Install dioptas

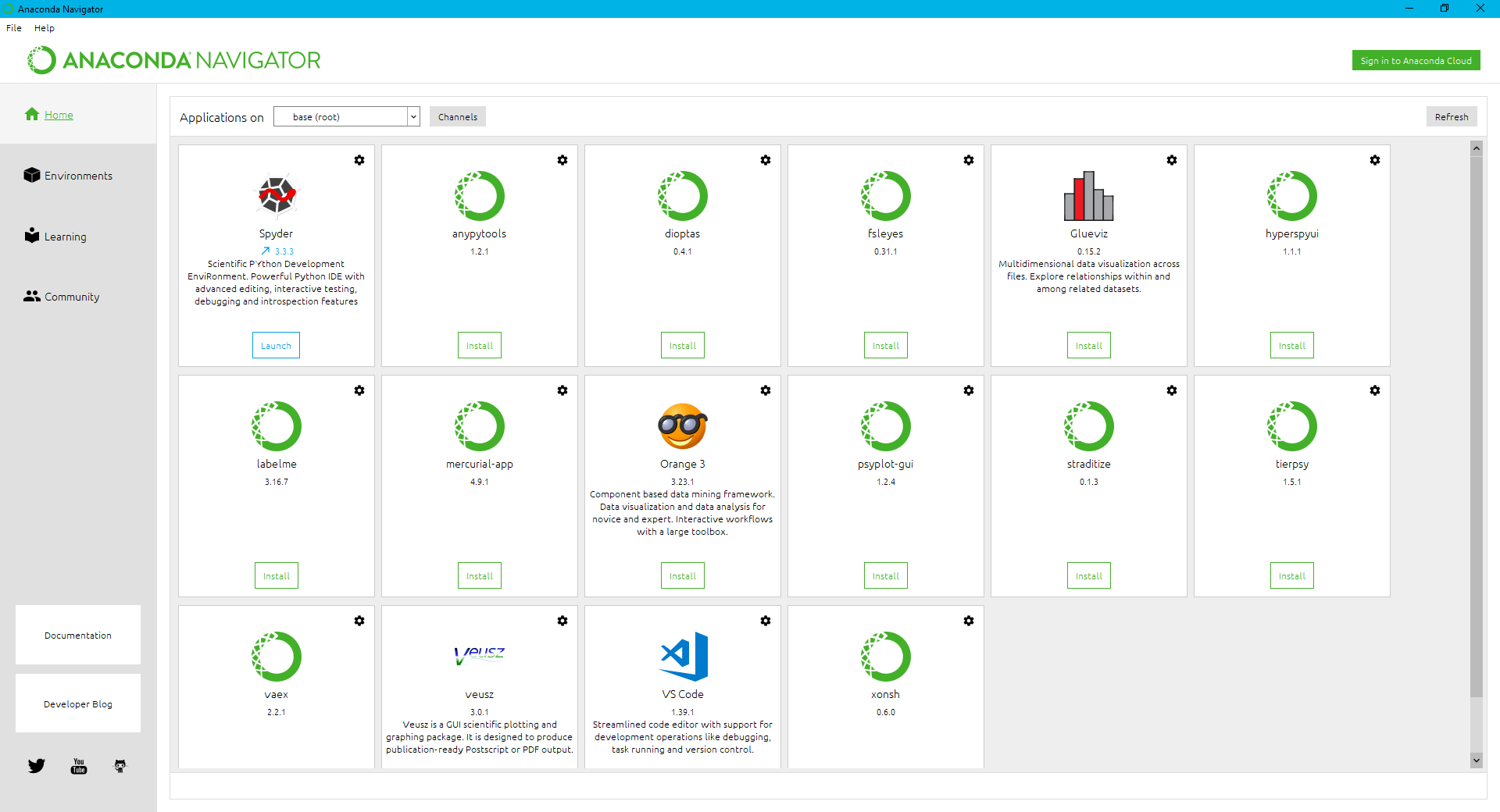coord(683,346)
